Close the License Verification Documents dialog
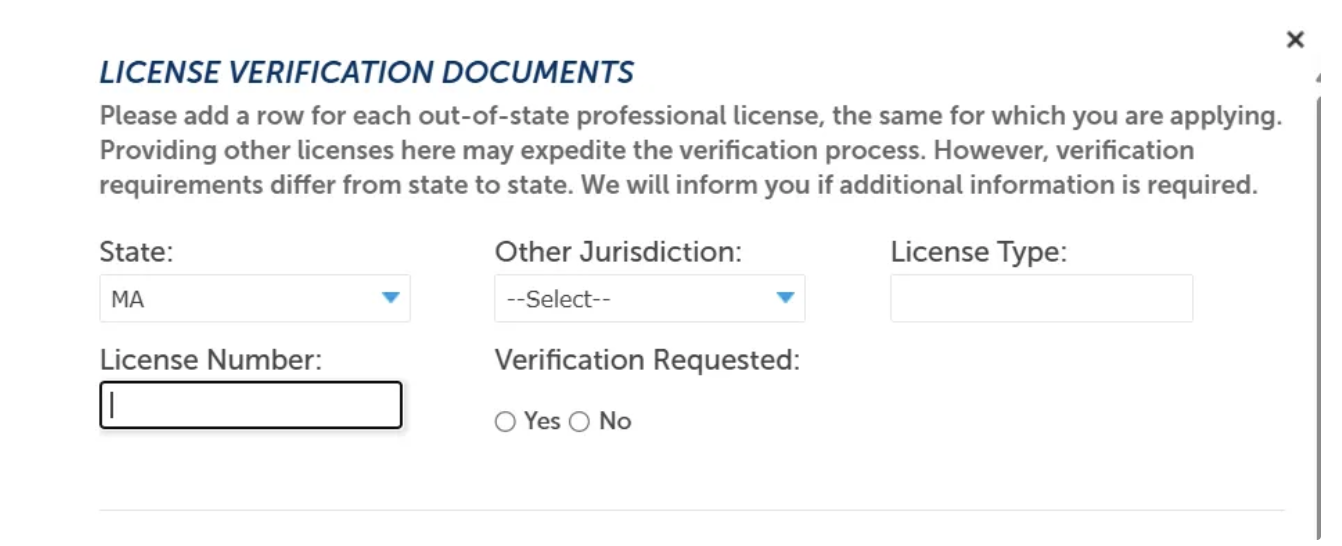1342x546 pixels. point(1295,40)
